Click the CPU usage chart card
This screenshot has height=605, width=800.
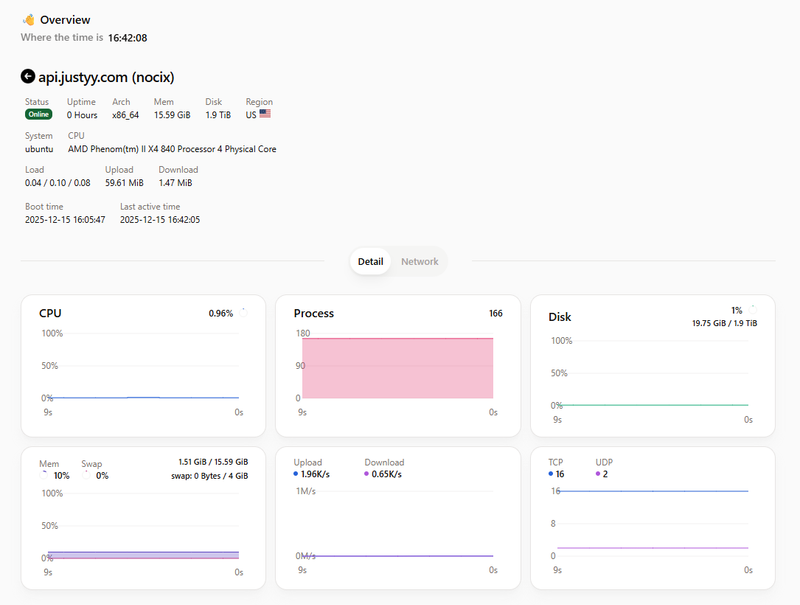tap(143, 365)
